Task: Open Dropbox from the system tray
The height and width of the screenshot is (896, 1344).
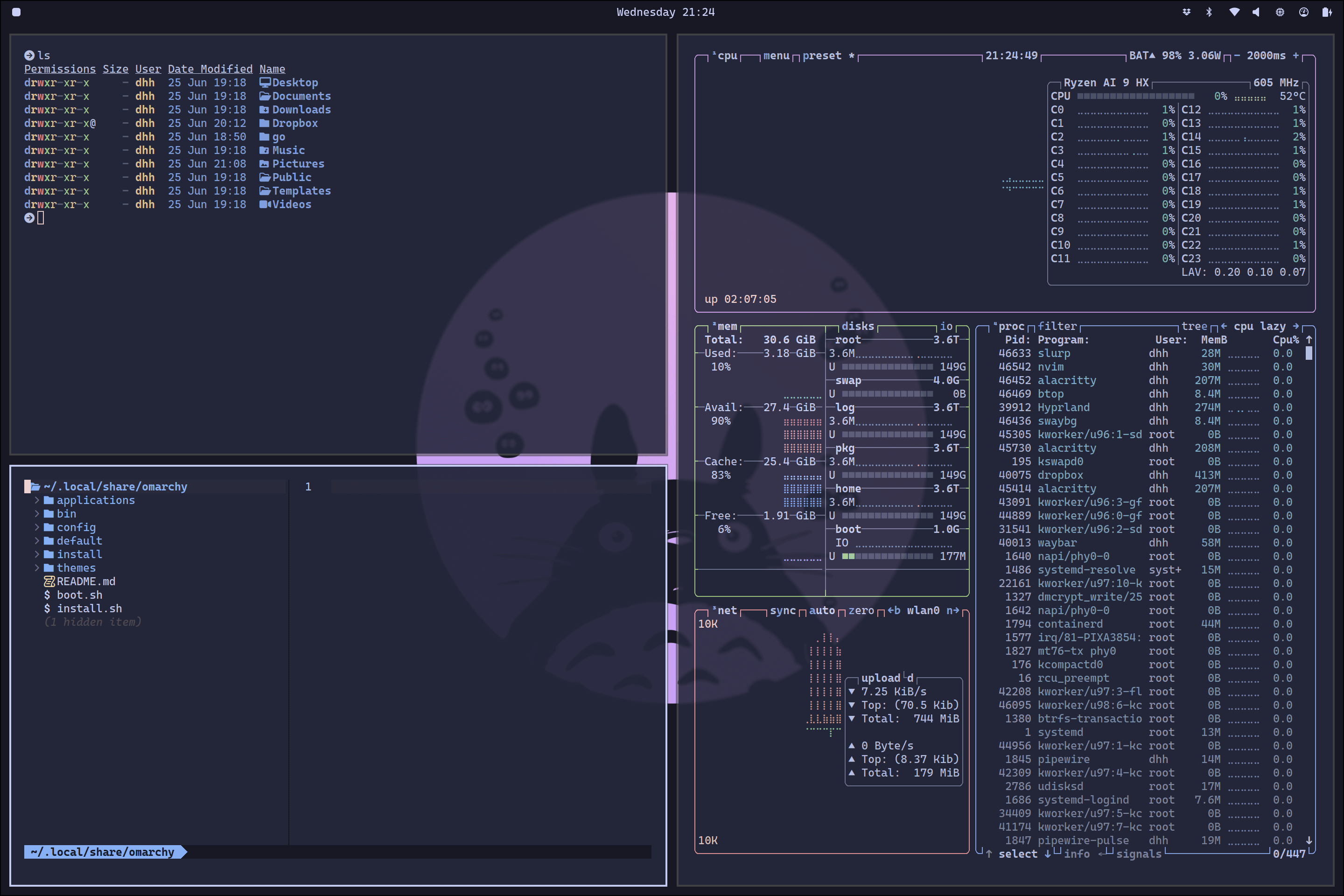Action: (x=1187, y=12)
